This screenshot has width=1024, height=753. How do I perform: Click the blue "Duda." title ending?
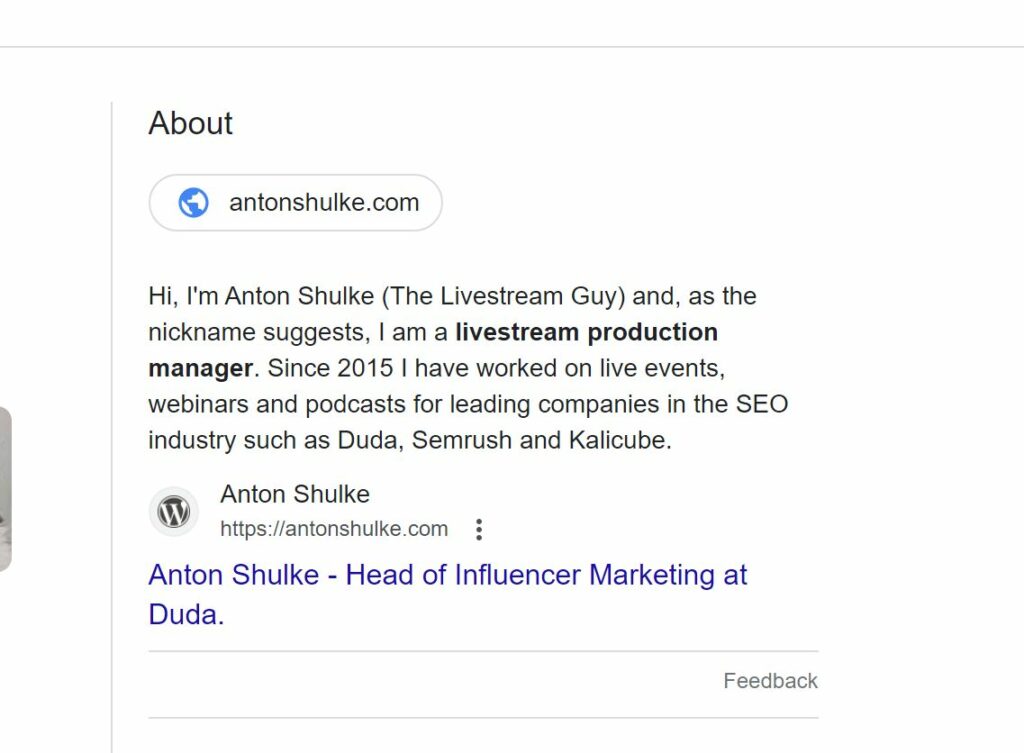tap(186, 615)
